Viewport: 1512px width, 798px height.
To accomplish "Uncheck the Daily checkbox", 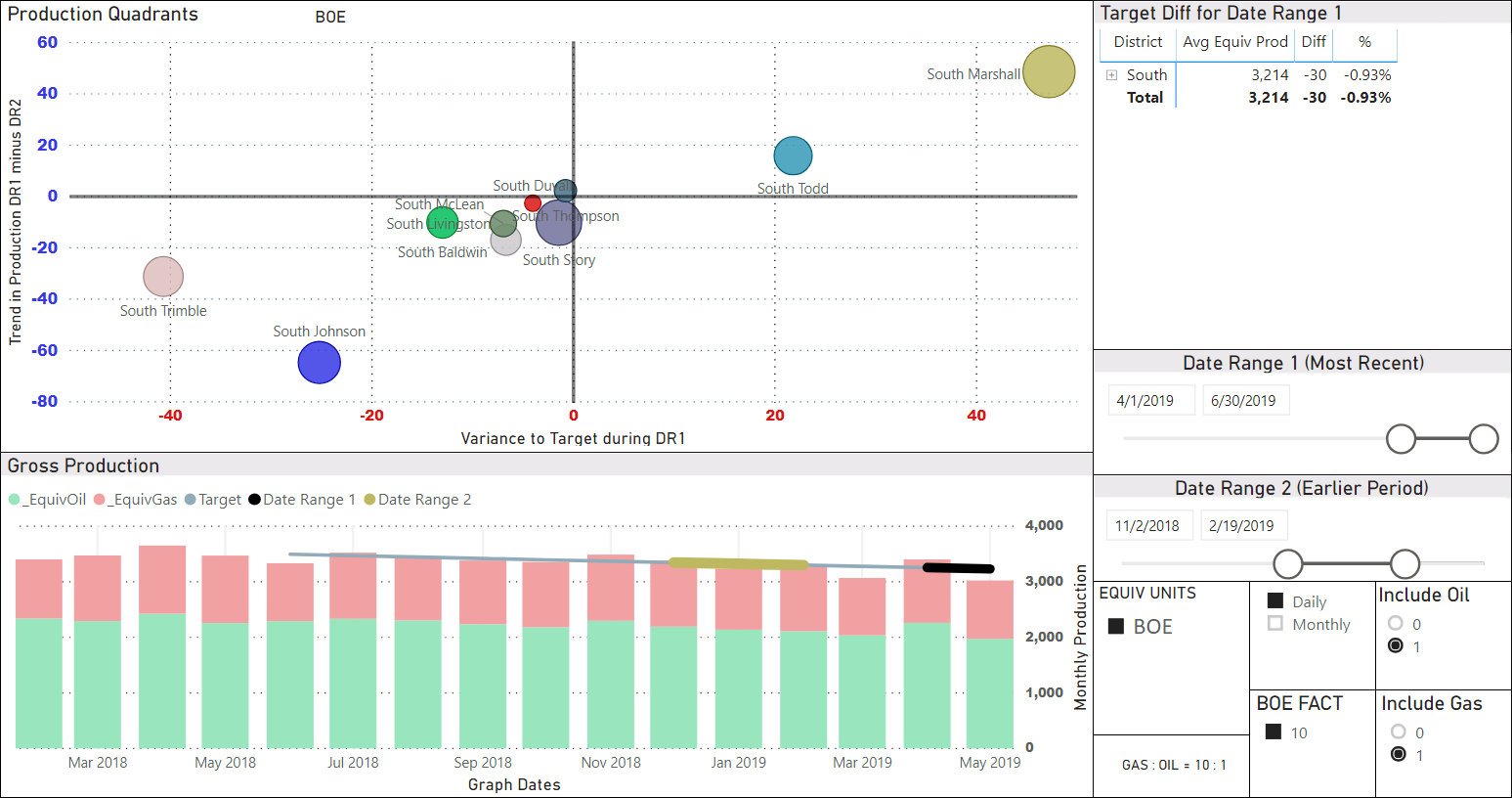I will [x=1273, y=600].
